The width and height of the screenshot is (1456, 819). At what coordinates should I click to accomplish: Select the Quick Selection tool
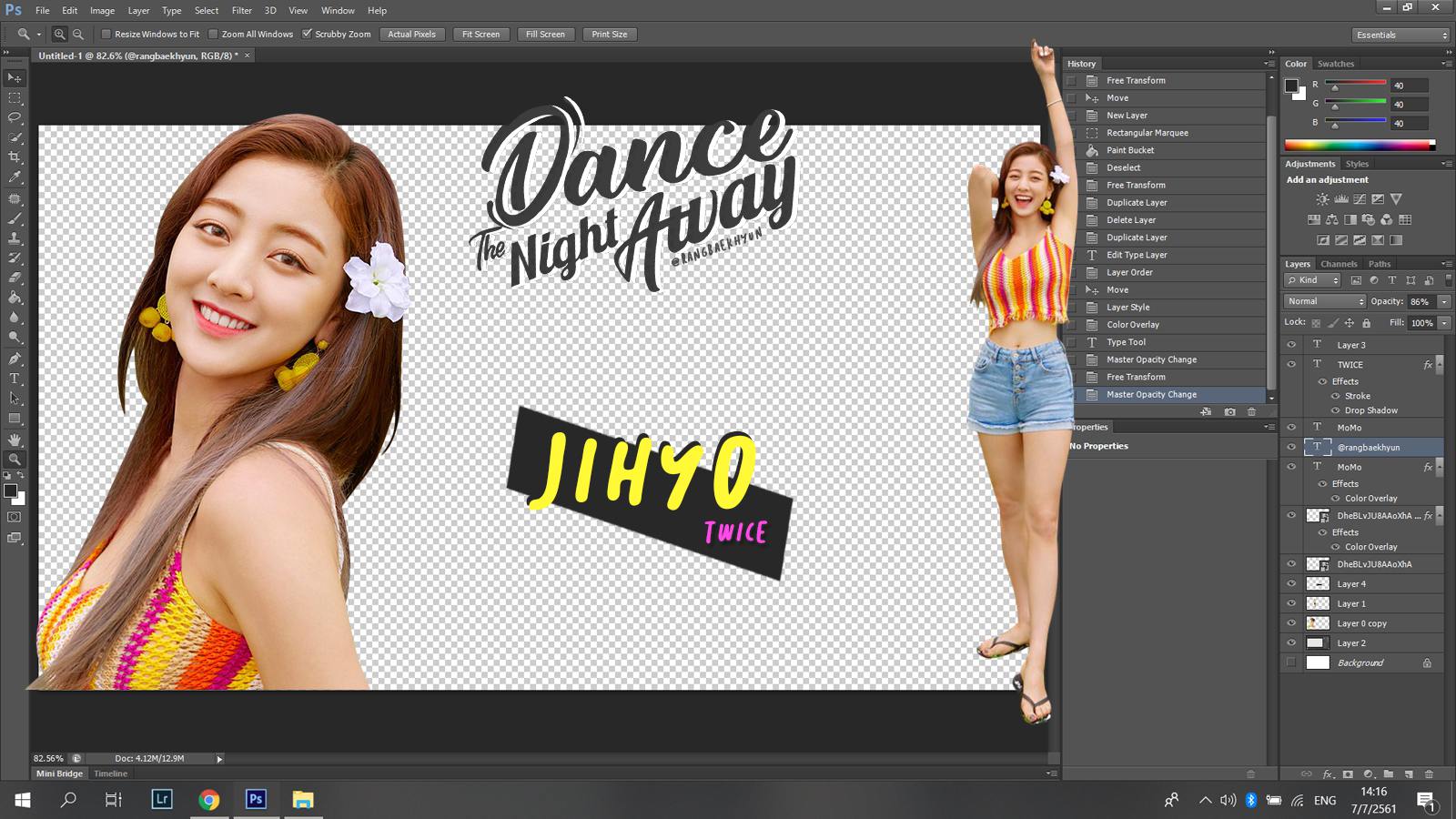15,137
